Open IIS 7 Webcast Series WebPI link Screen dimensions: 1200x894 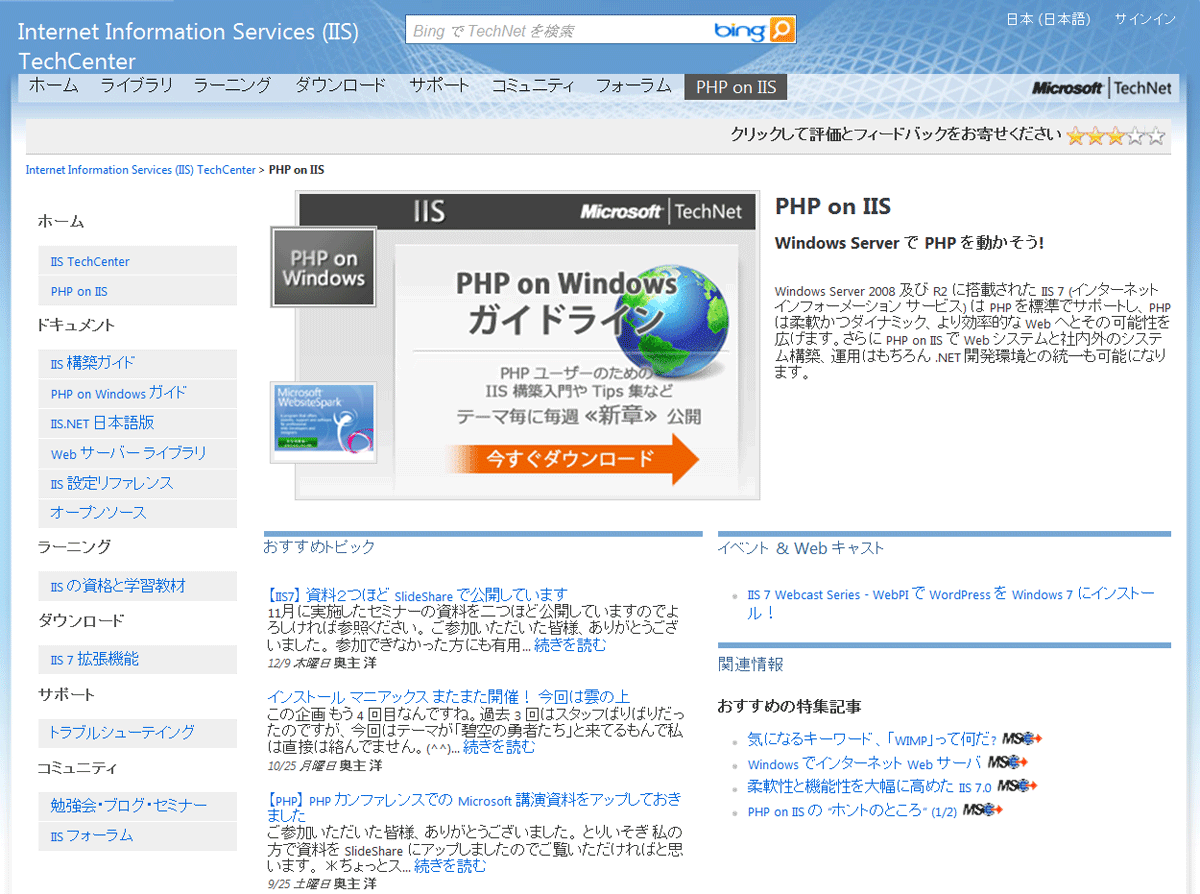click(951, 603)
